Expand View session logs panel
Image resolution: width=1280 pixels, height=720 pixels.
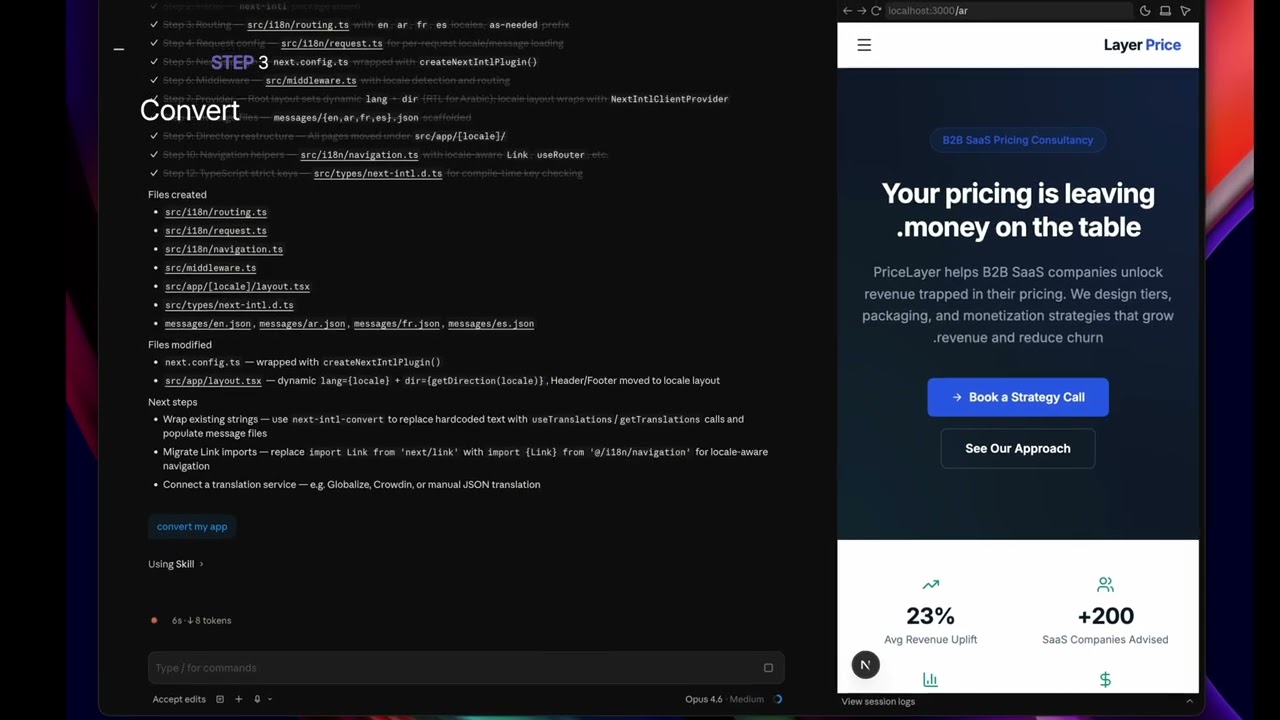tap(1018, 701)
